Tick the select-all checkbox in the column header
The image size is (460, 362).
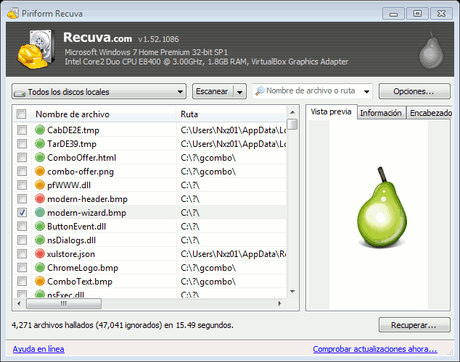tap(21, 114)
